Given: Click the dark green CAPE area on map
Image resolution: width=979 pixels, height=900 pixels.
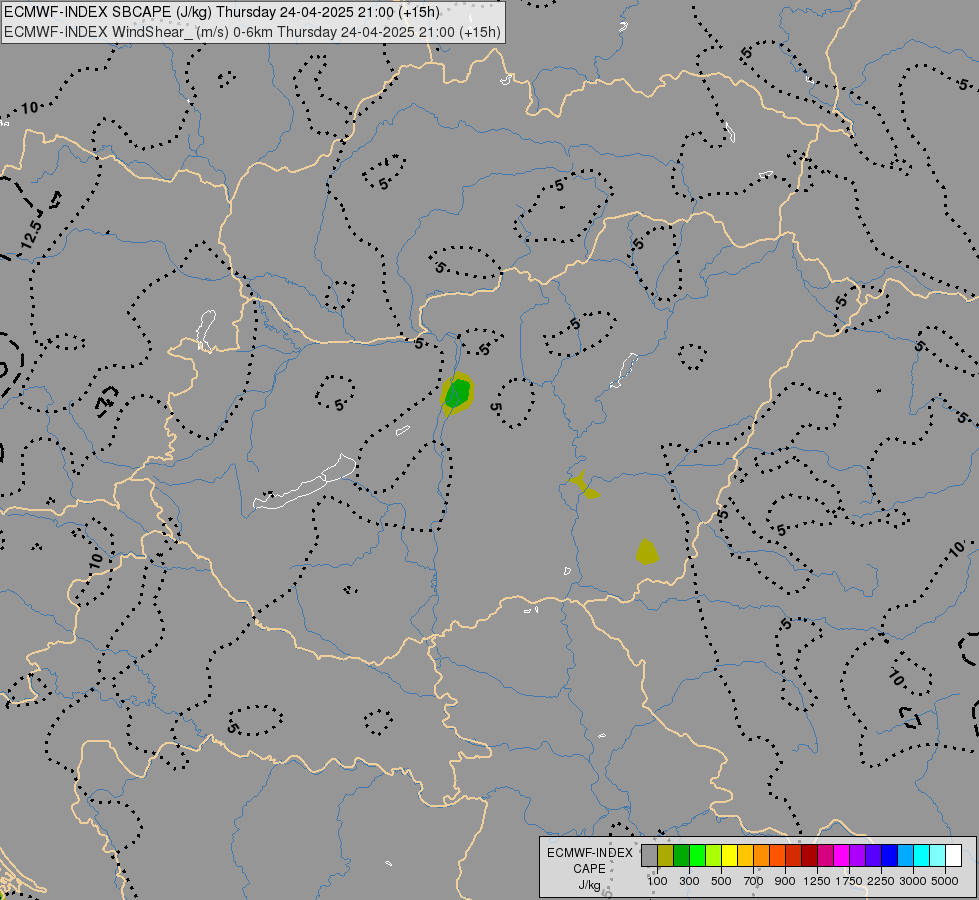Looking at the screenshot, I should click(458, 393).
